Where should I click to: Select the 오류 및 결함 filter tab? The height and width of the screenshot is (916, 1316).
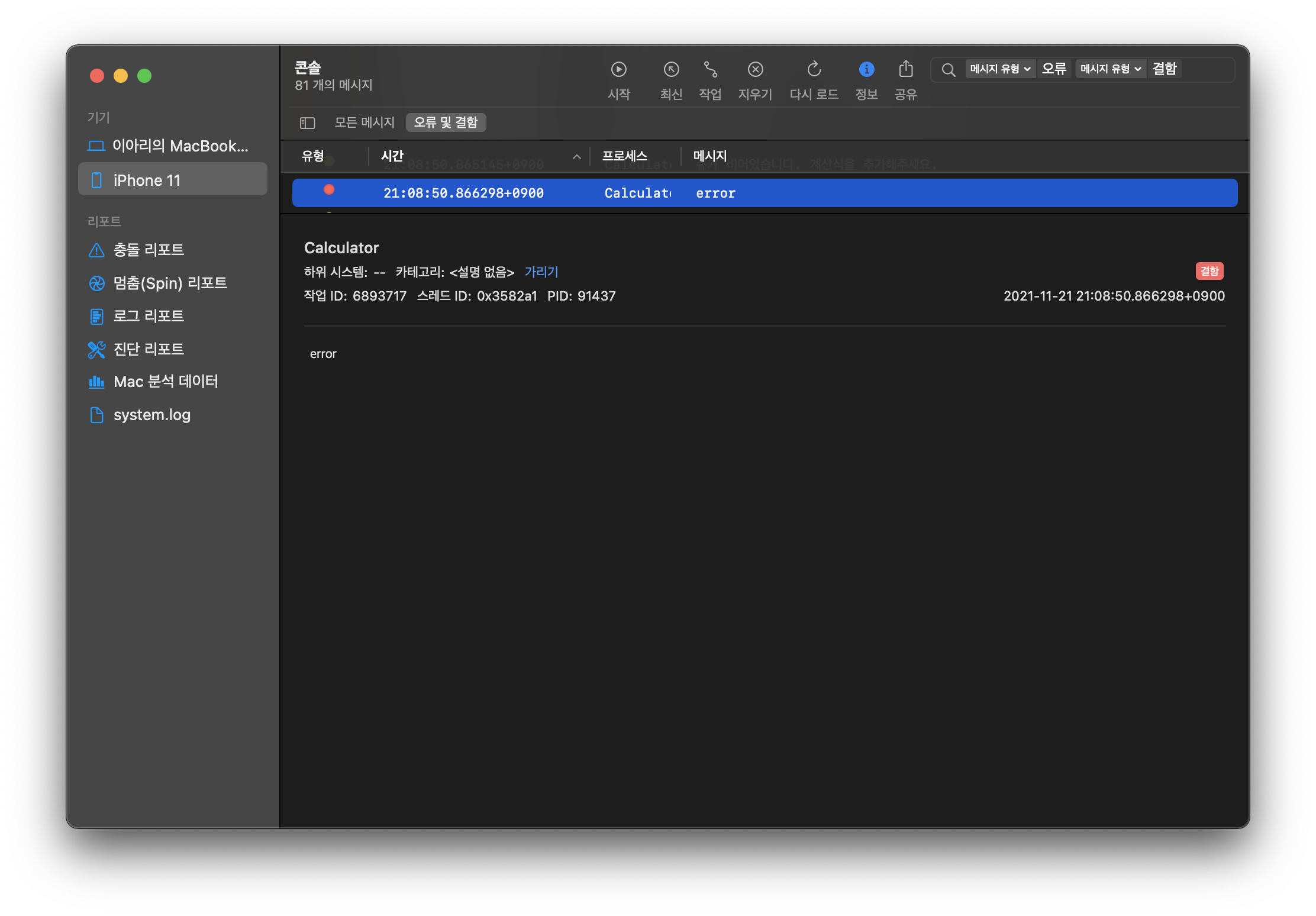pos(446,122)
